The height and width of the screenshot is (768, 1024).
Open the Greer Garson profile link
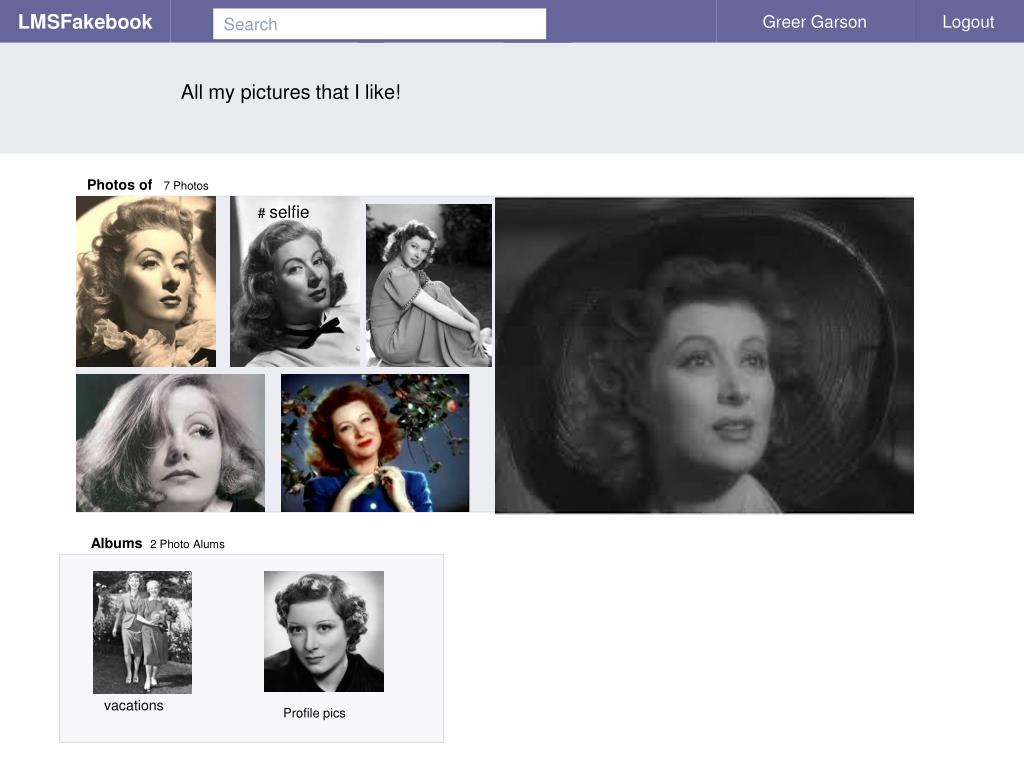click(814, 22)
